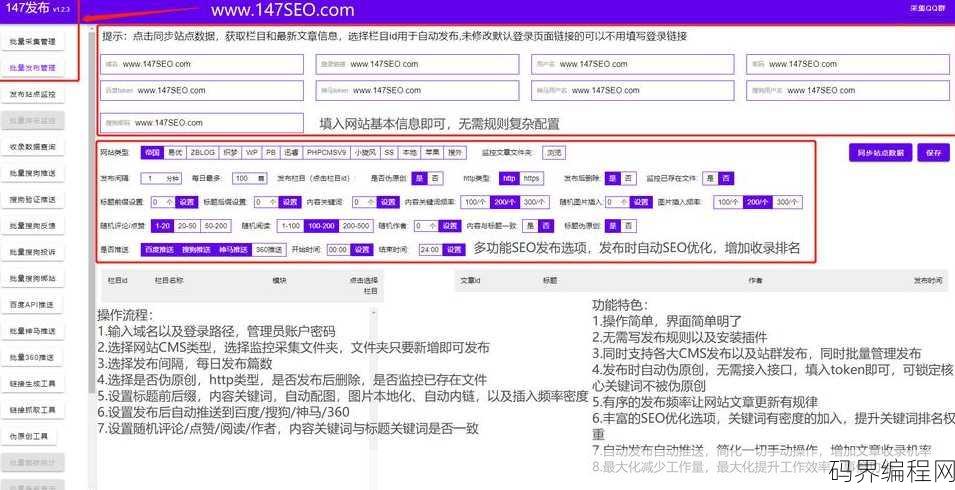Open 批量搜狗反馈 in the sidebar
Screen dimensions: 955x490
pyautogui.click(x=32, y=225)
